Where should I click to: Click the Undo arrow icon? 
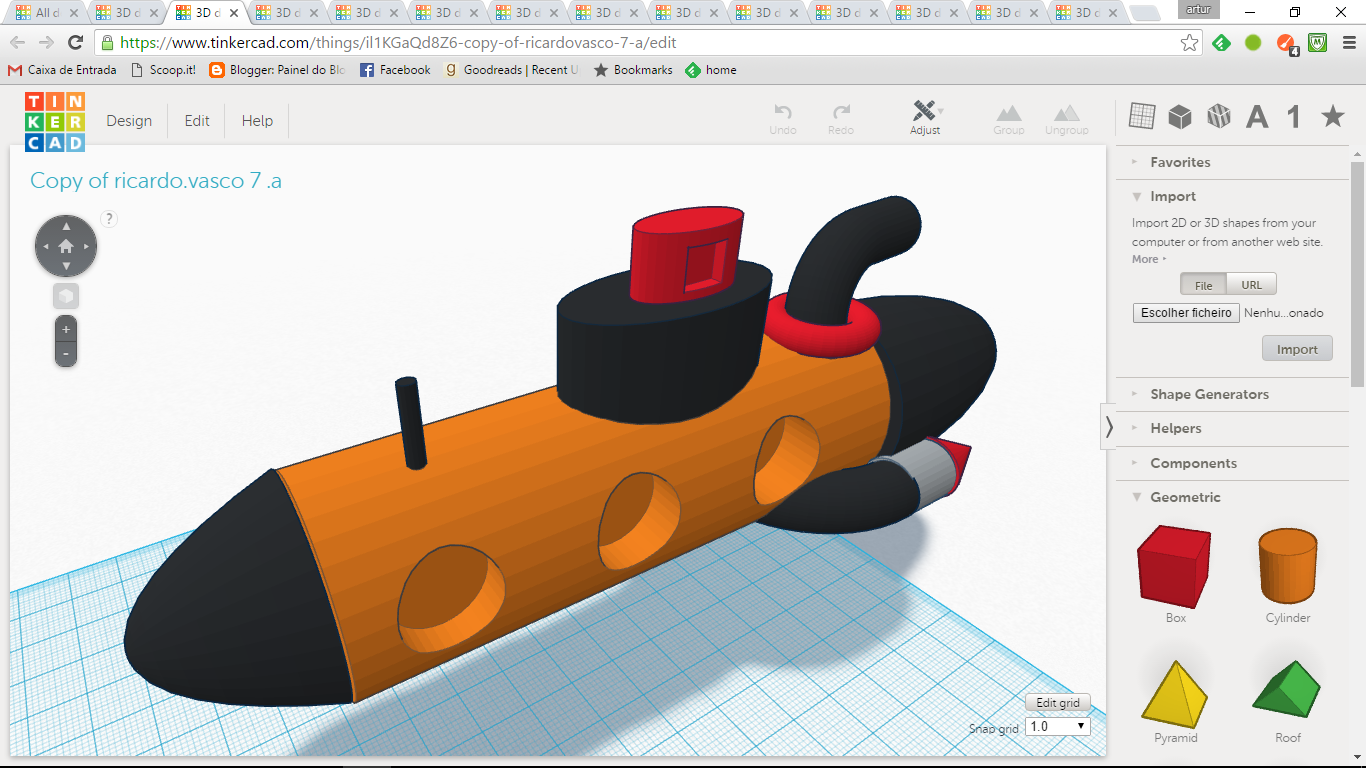783,112
